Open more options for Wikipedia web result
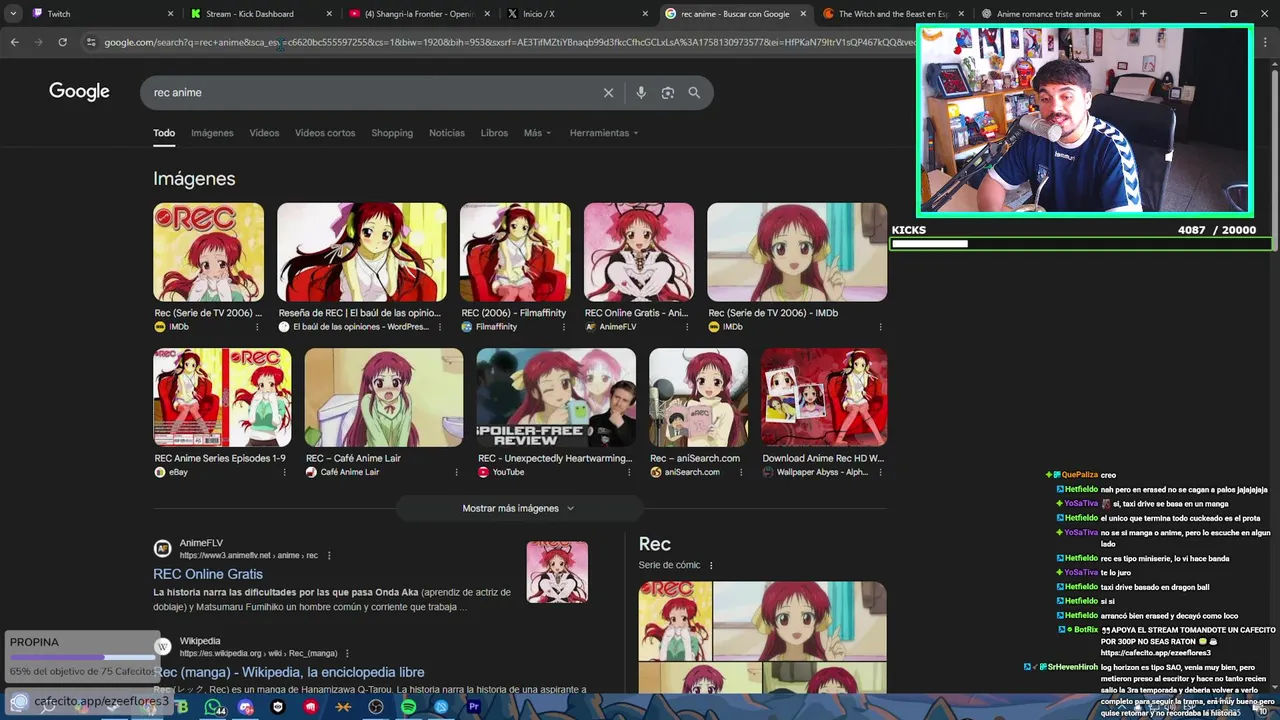Image resolution: width=1280 pixels, height=720 pixels. tap(347, 653)
